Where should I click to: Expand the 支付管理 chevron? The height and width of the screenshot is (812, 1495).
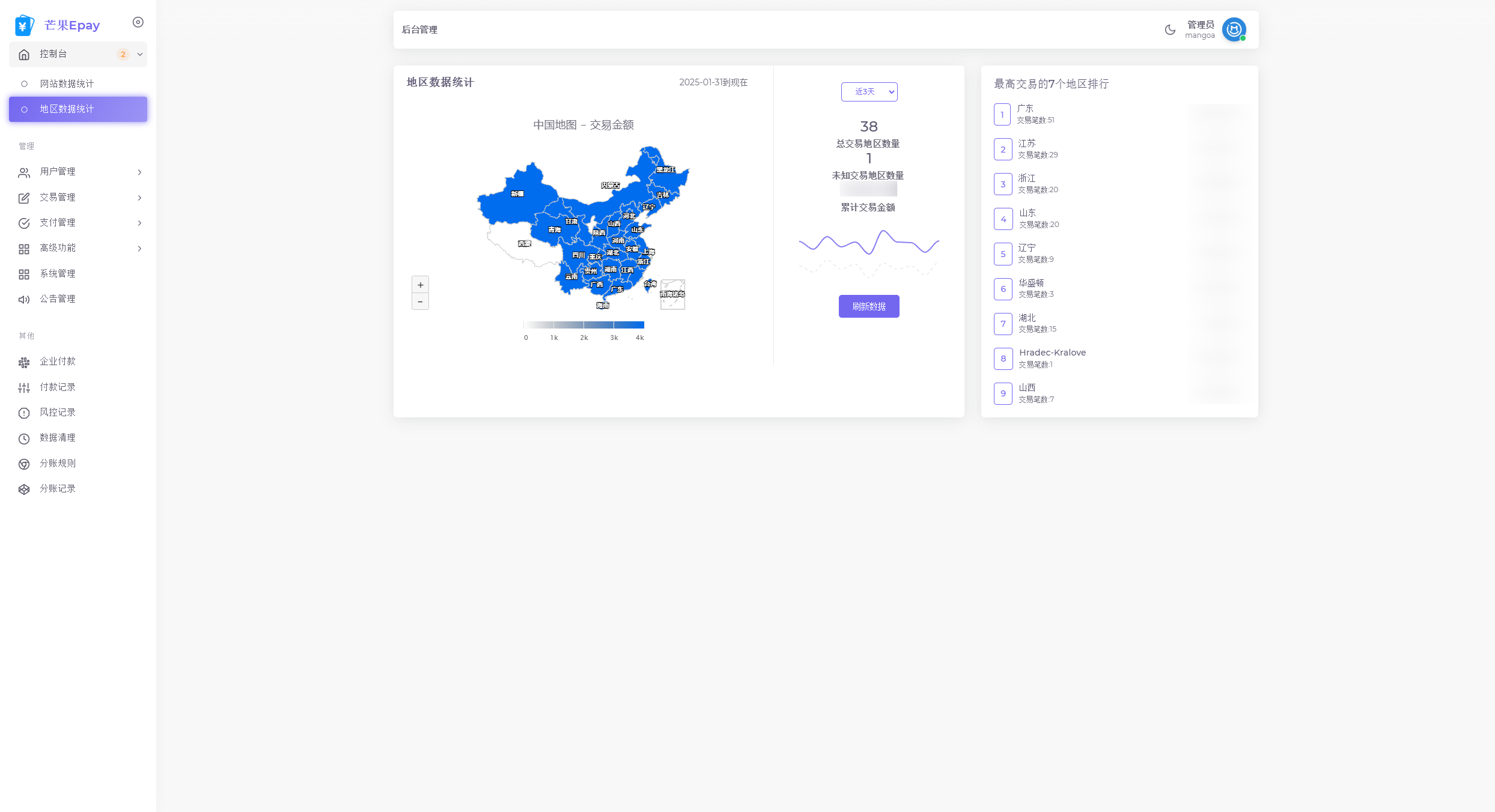click(x=140, y=223)
